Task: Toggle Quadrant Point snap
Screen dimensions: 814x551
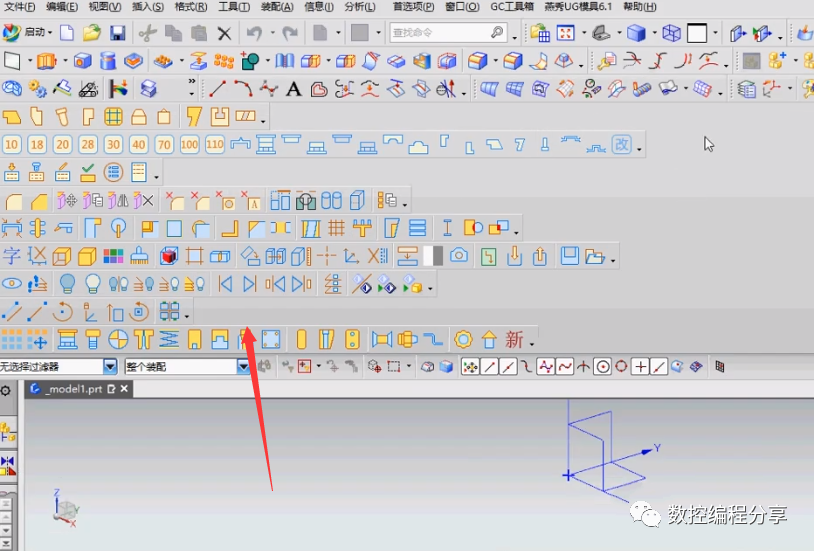Action: point(621,367)
